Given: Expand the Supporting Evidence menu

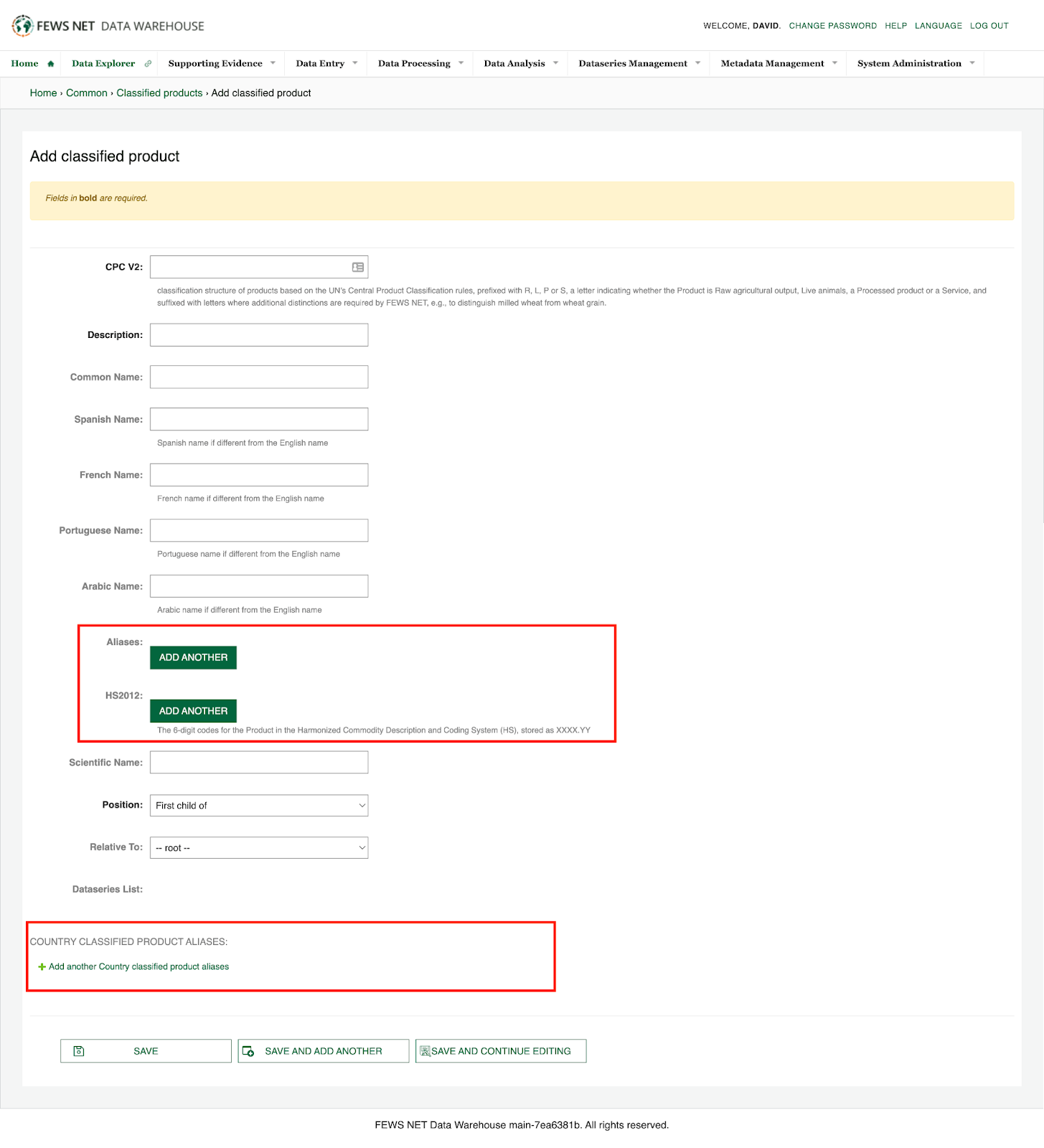Looking at the screenshot, I should (x=221, y=64).
